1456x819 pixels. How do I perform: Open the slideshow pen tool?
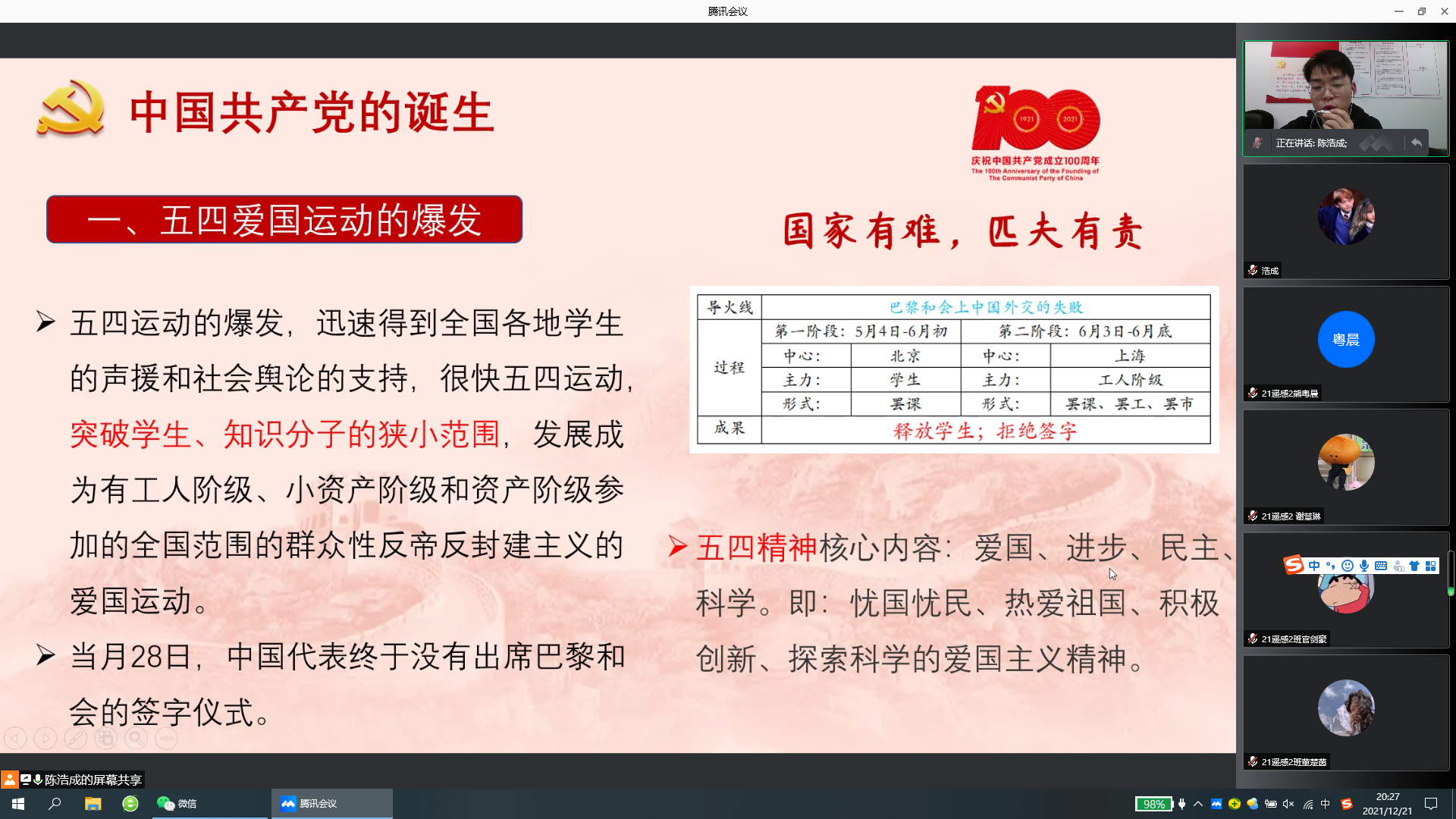click(x=76, y=737)
